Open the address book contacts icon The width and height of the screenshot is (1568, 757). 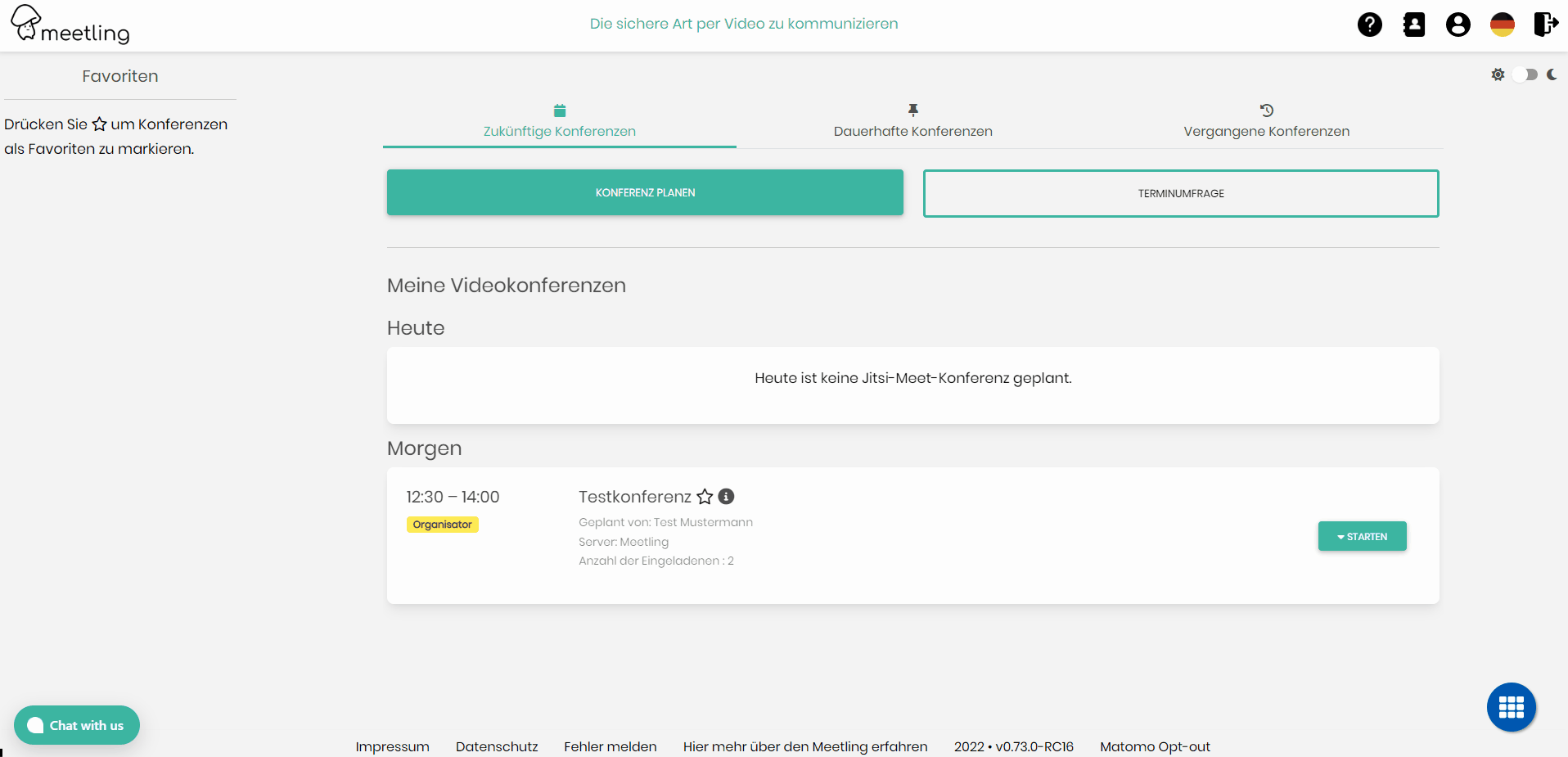click(x=1414, y=25)
